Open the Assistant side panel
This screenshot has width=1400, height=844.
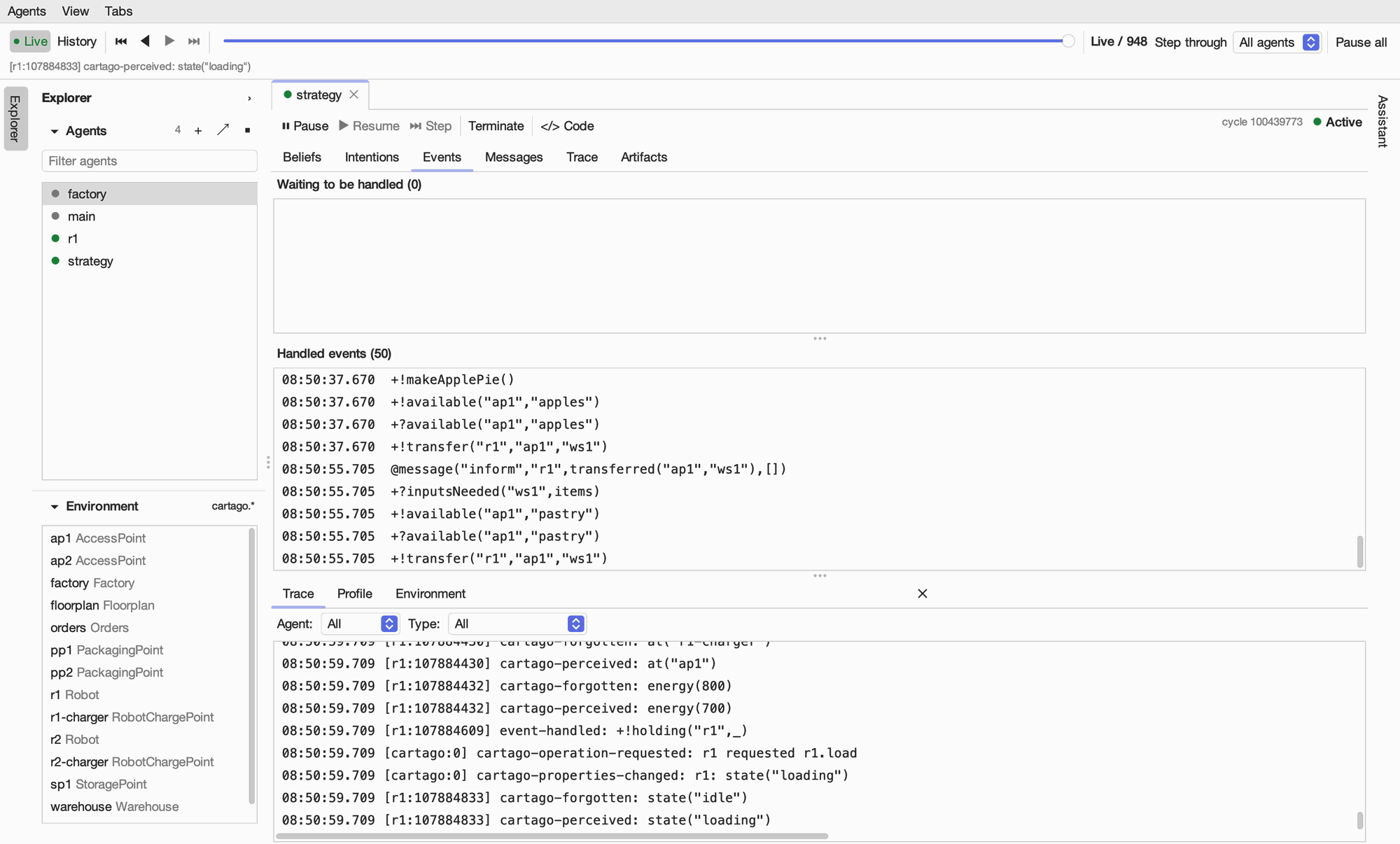pyautogui.click(x=1382, y=121)
